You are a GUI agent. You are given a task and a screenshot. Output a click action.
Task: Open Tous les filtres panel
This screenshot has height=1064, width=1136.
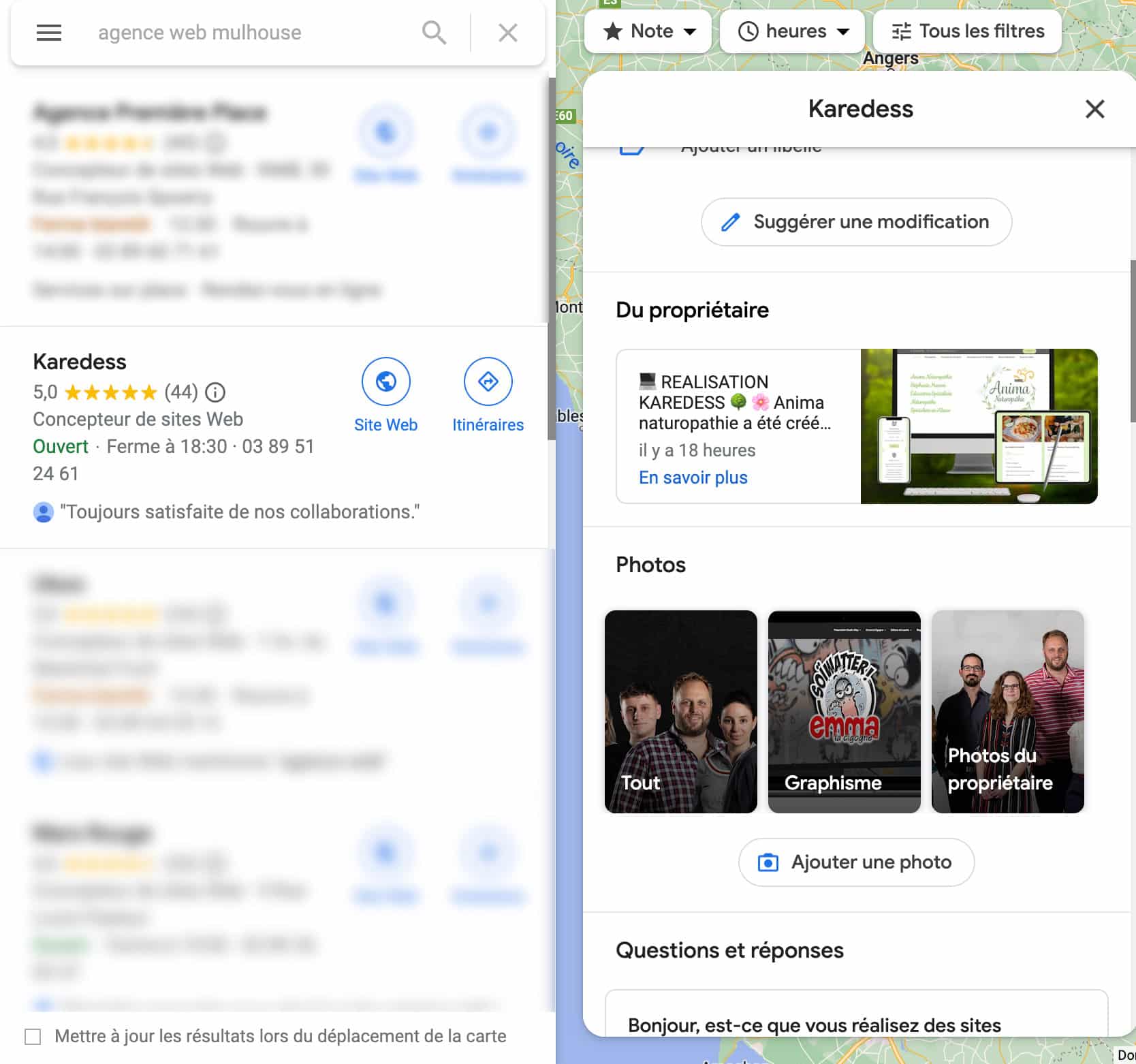point(967,31)
